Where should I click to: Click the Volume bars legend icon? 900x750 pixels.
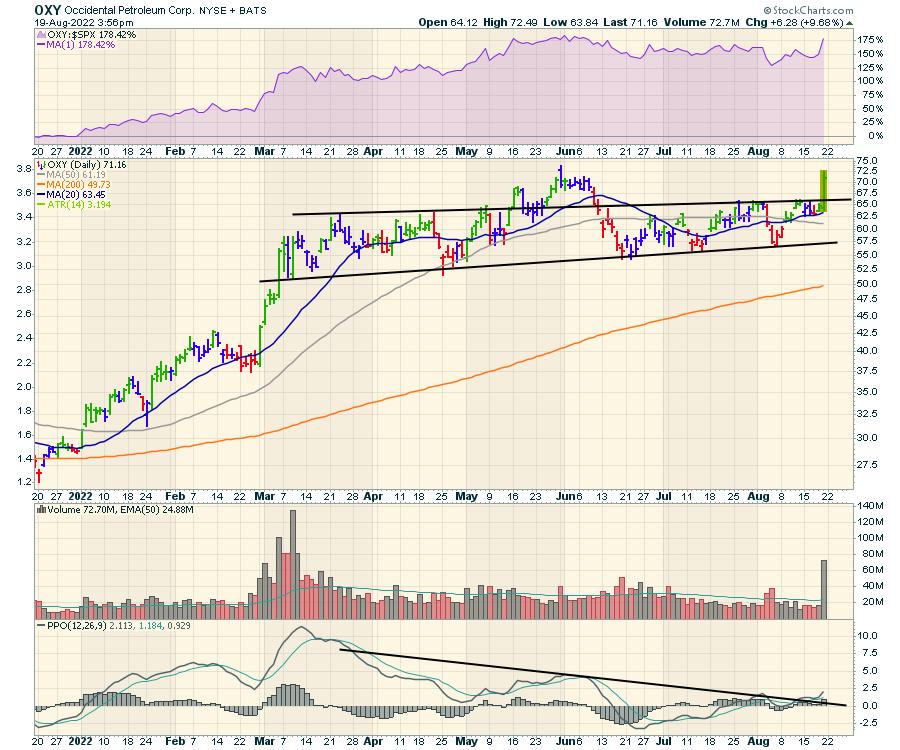pos(39,509)
